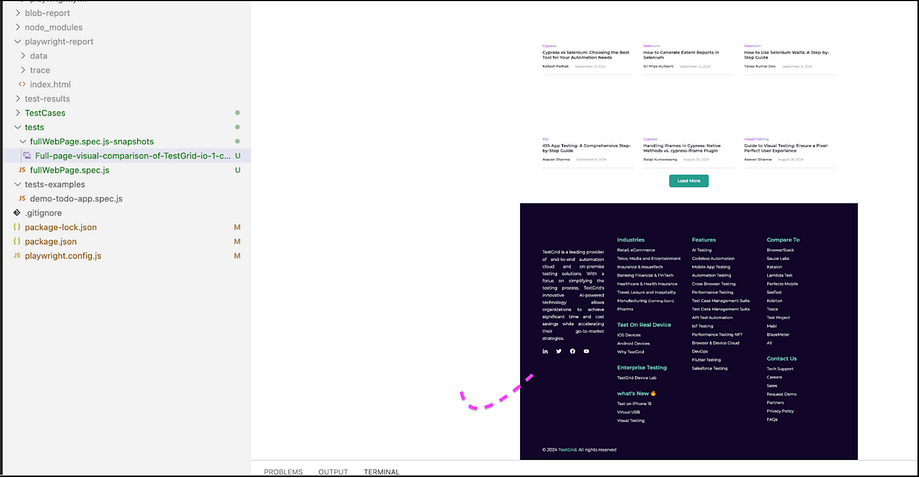919x478 pixels.
Task: Click the Load More button in the preview
Action: pos(689,181)
